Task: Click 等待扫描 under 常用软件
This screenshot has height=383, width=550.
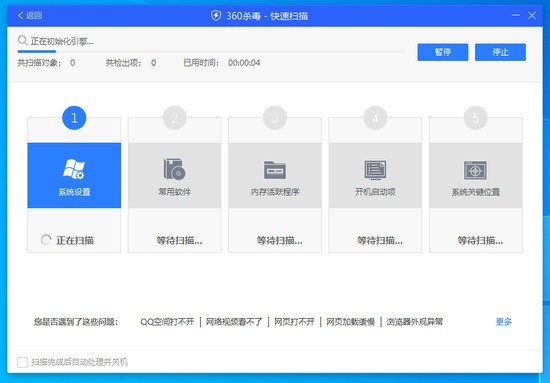Action: pos(179,241)
